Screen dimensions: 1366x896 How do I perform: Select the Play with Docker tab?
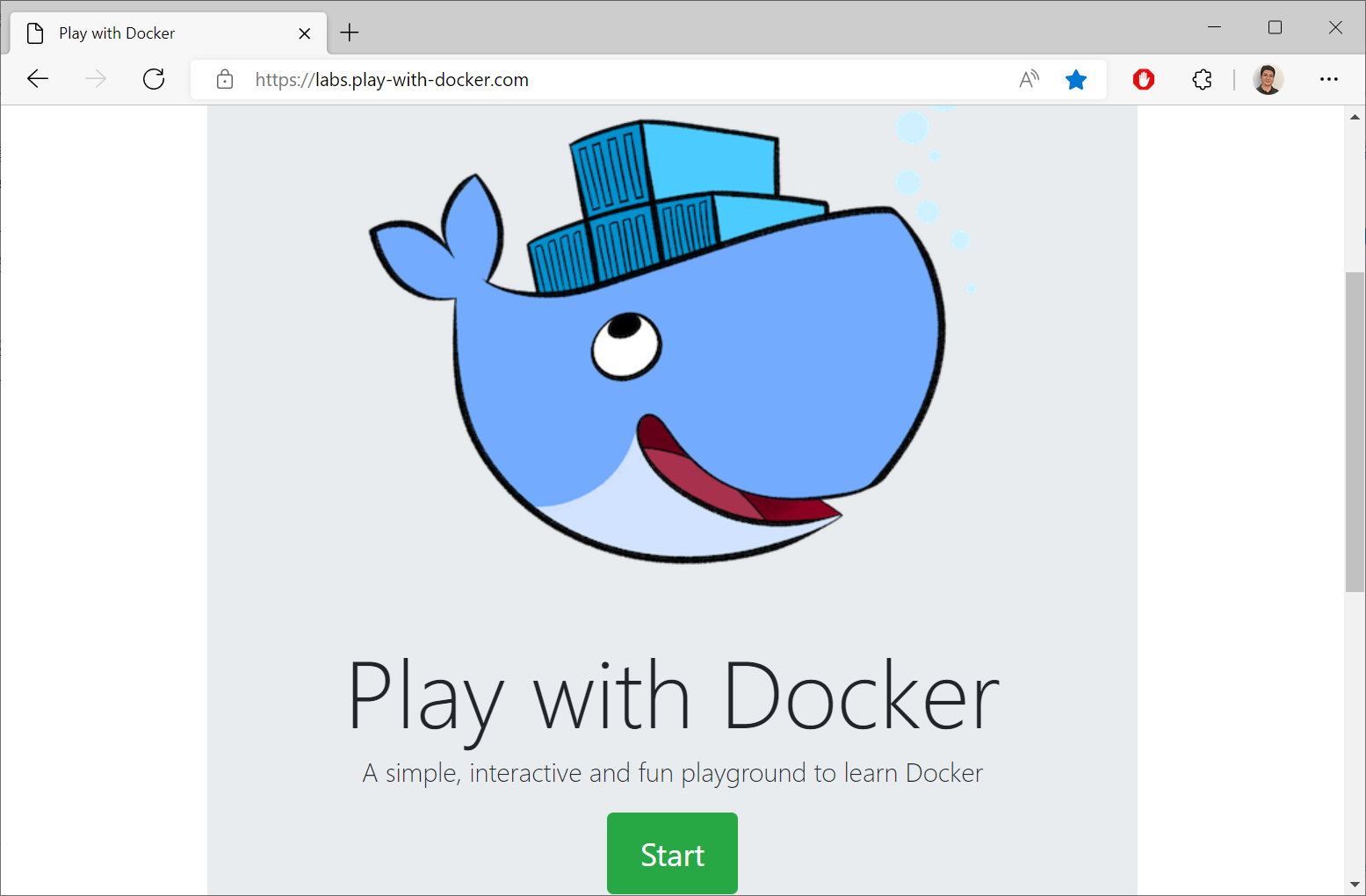(169, 33)
